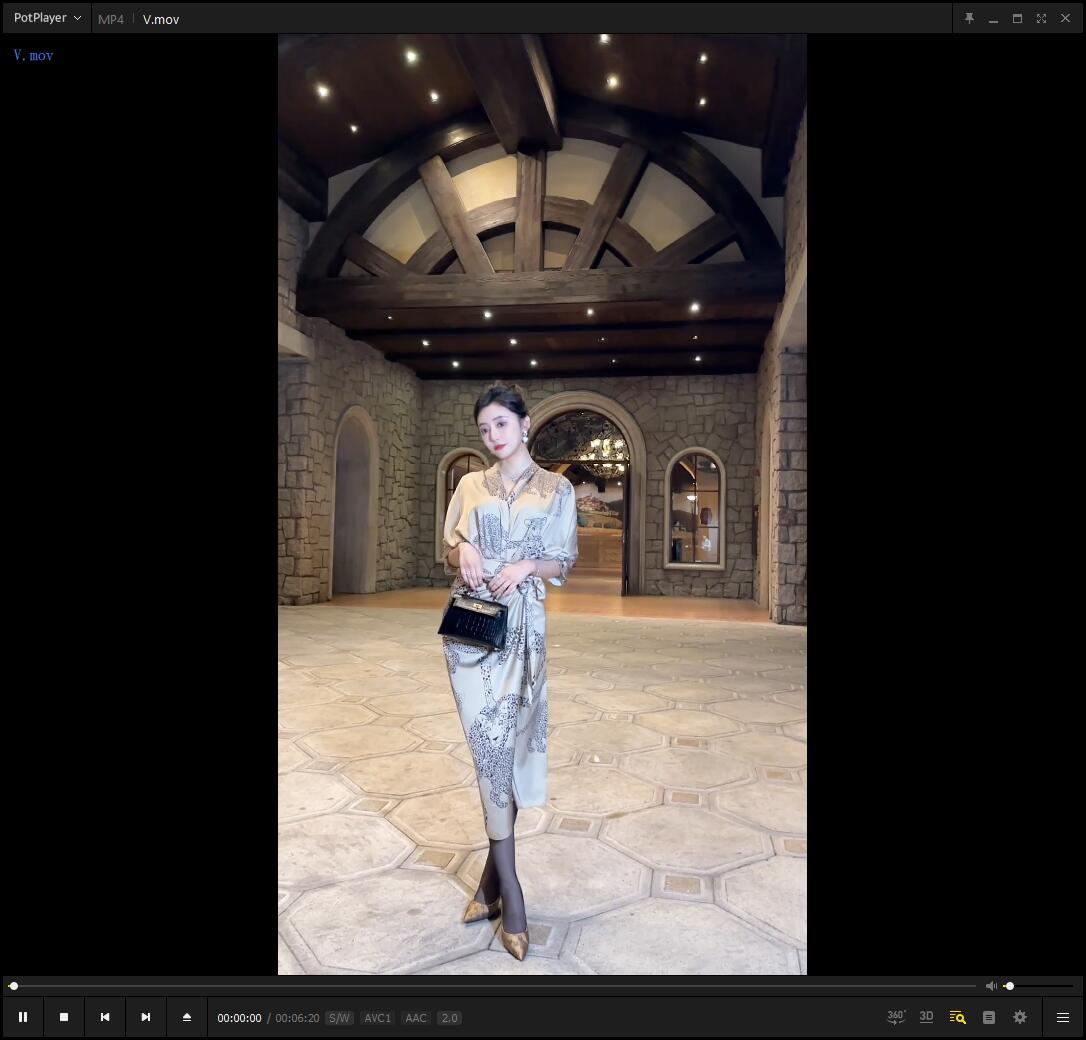
Task: Switch the player to fullscreen mode
Action: (1041, 19)
